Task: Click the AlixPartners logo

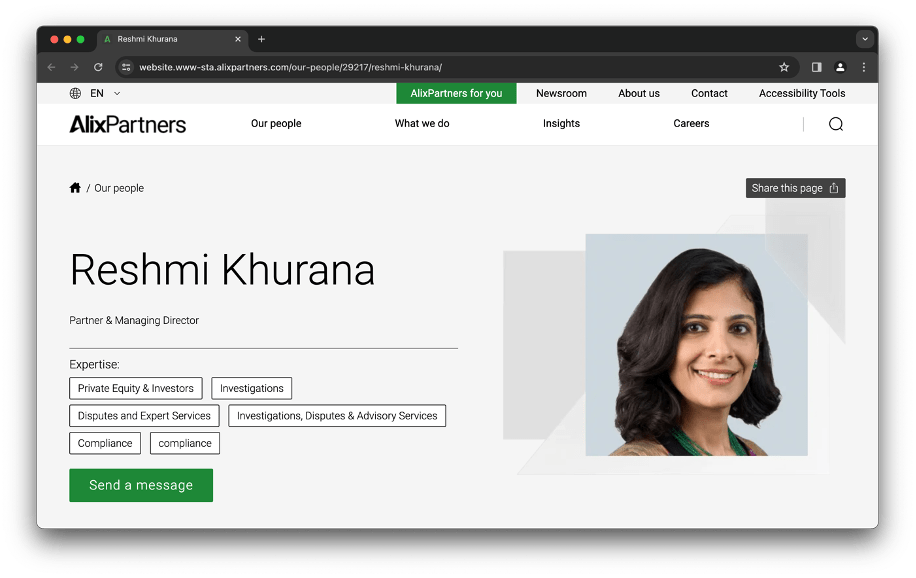Action: tap(127, 124)
